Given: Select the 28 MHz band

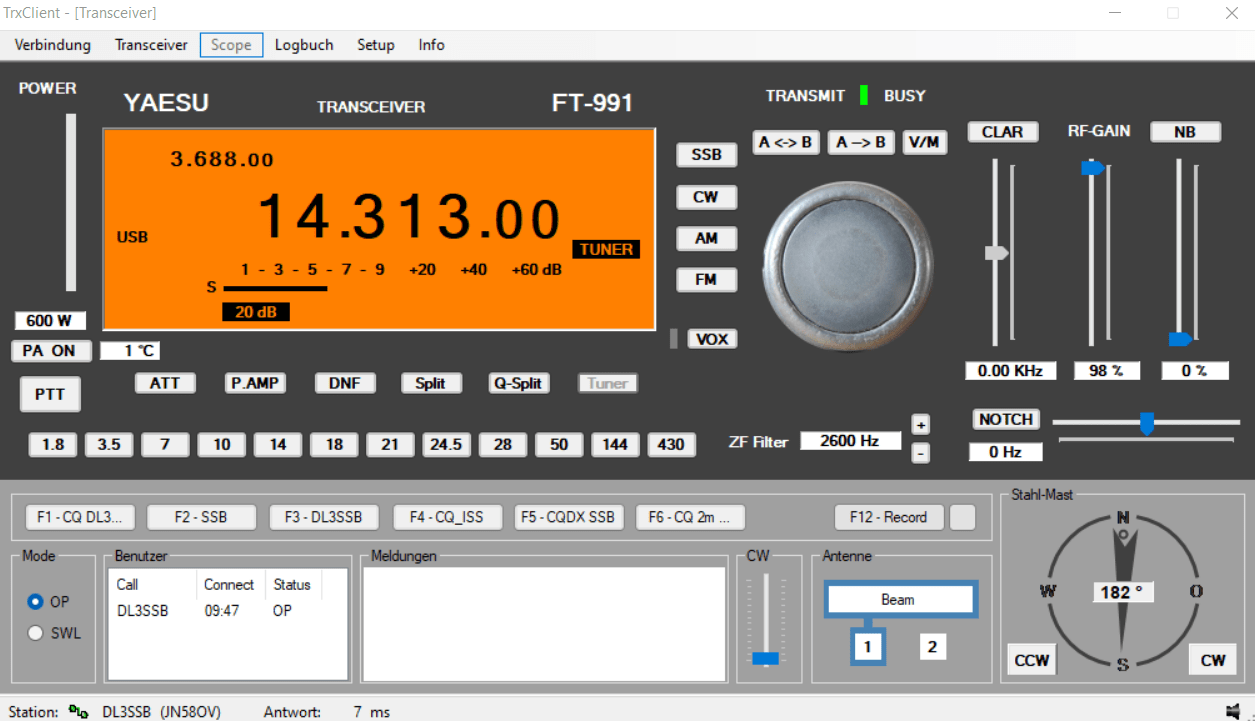Looking at the screenshot, I should click(x=503, y=444).
